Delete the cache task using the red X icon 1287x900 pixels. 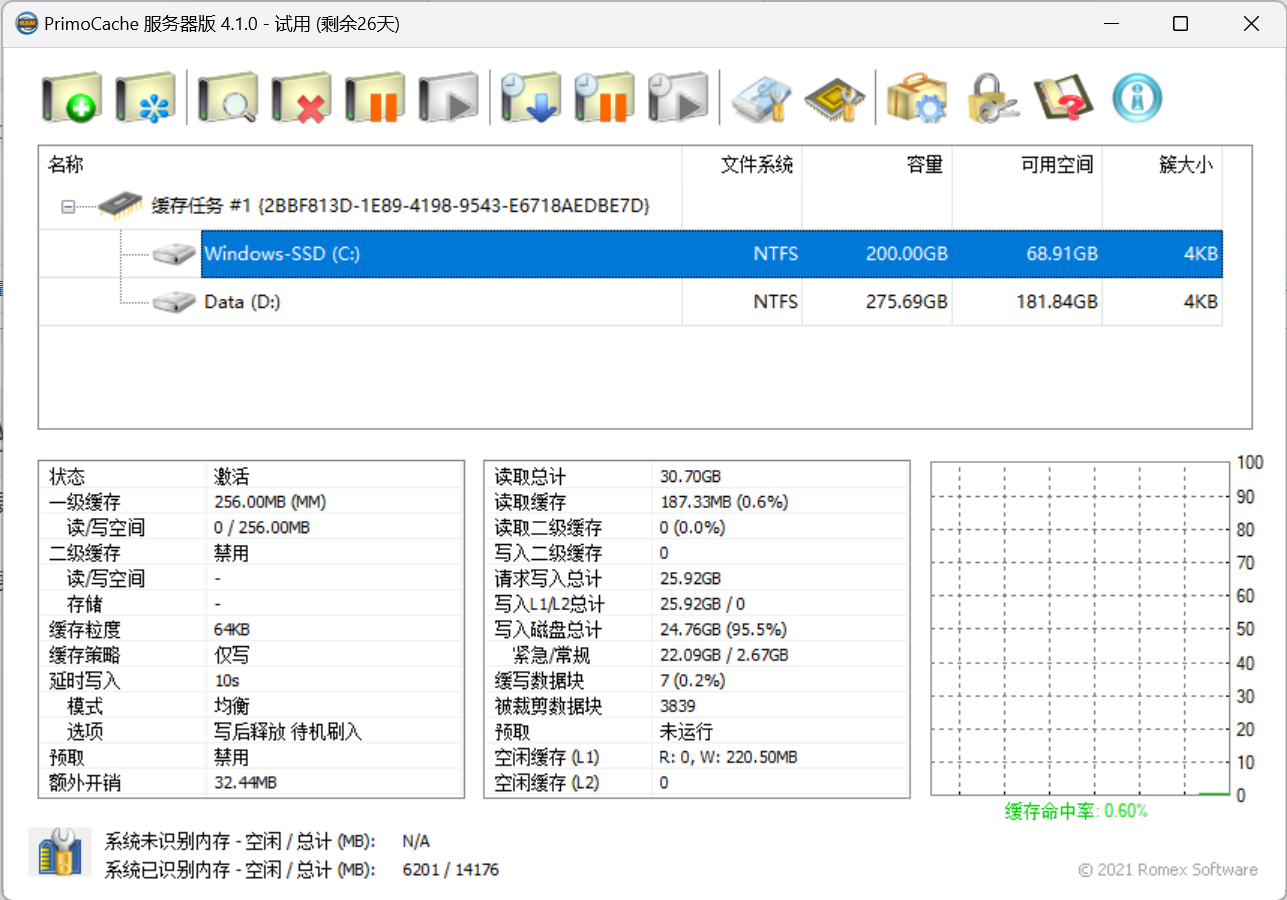(301, 98)
